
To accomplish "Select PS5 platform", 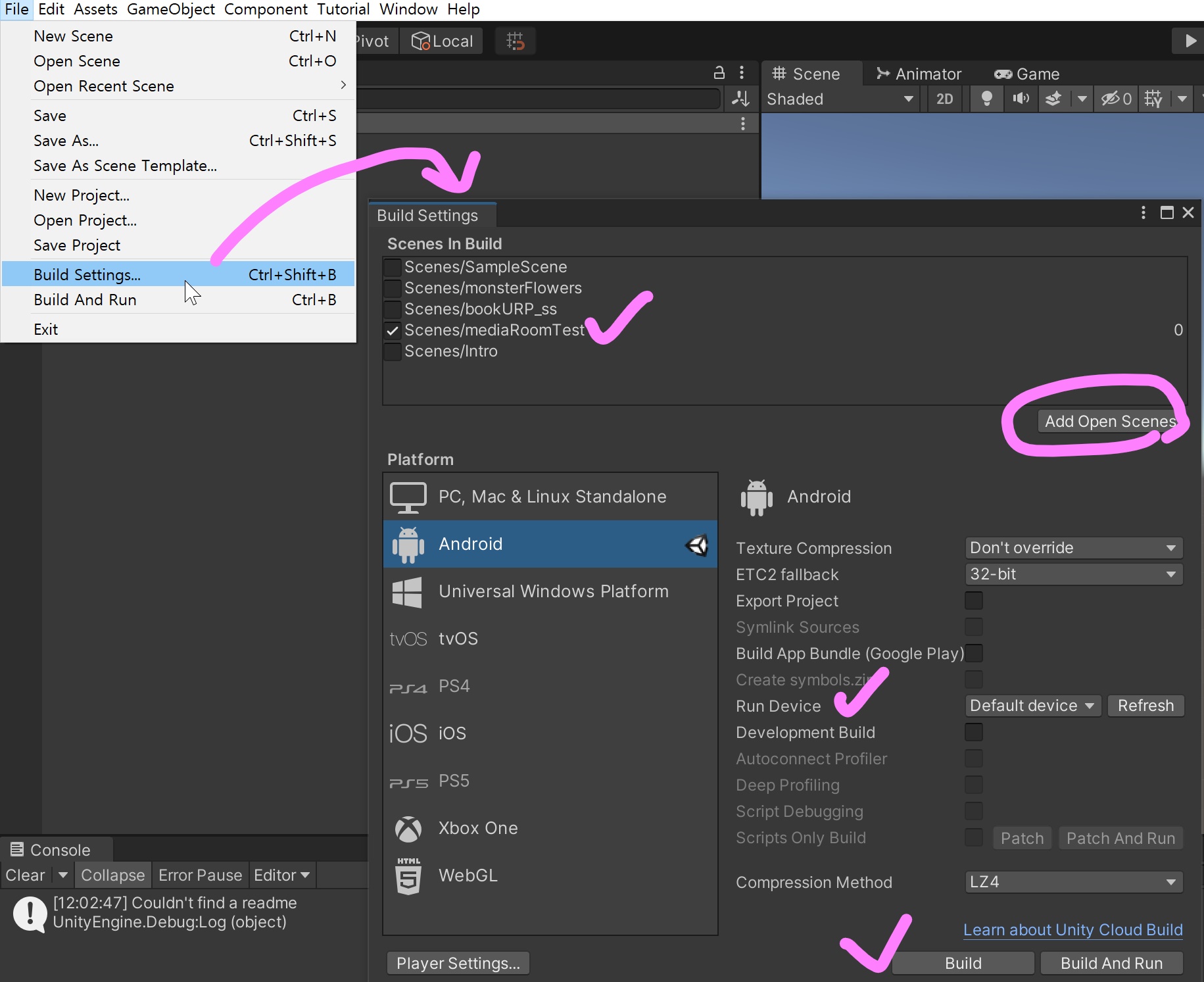I will pos(550,781).
